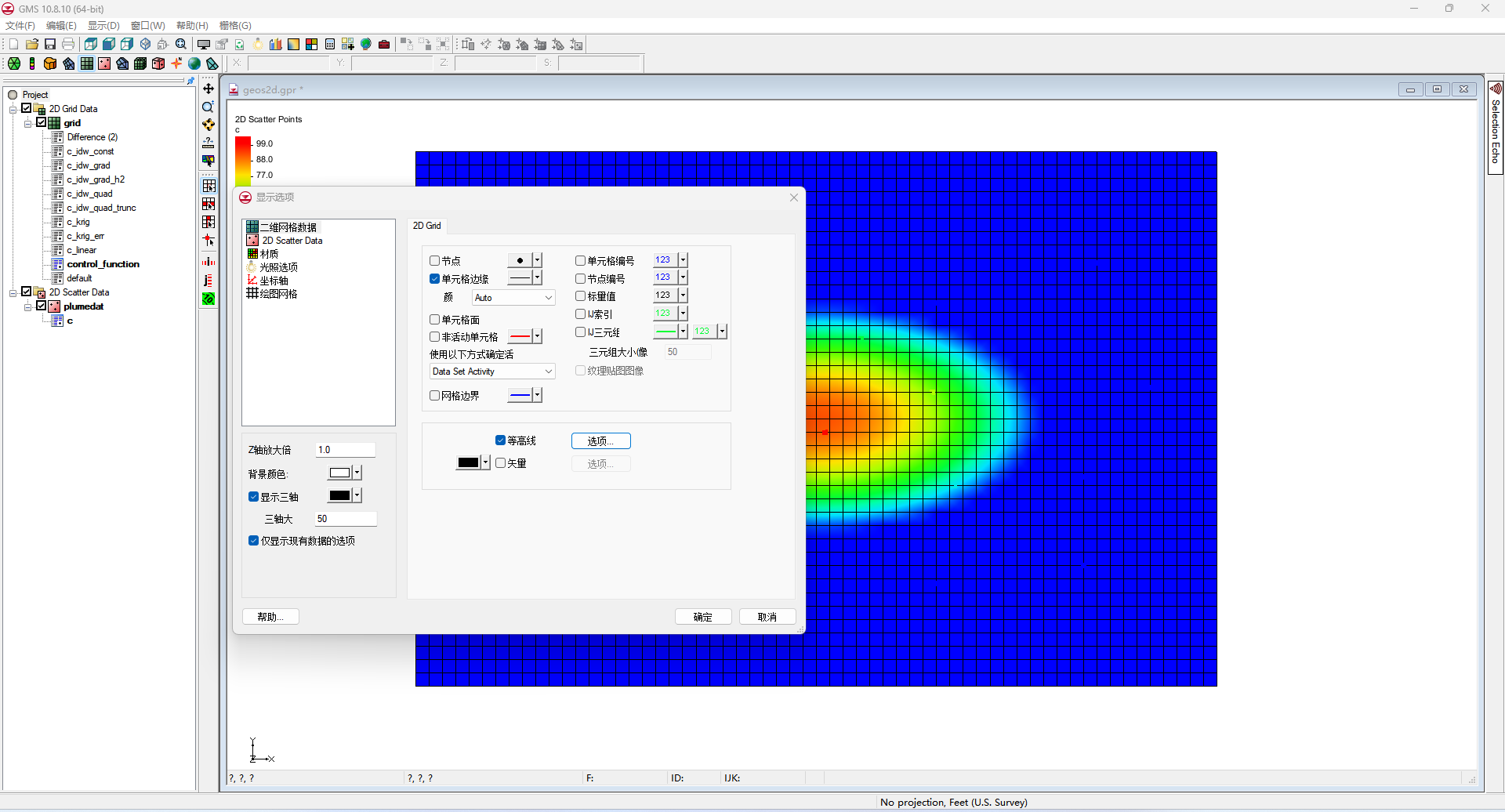Open the Auto color dropdown
Screen dimensions: 1505x812
pyautogui.click(x=513, y=298)
